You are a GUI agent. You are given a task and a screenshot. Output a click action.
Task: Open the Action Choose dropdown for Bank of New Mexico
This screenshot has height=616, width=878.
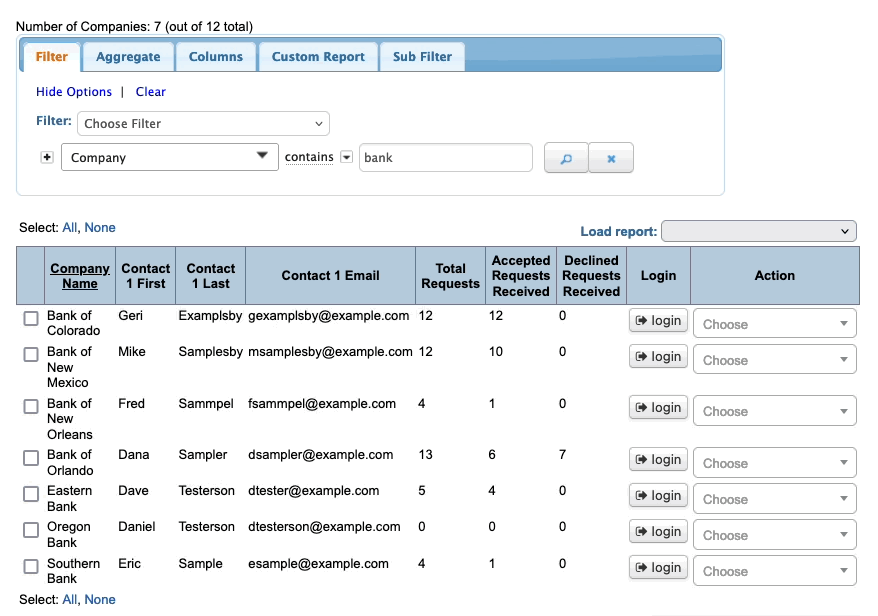[774, 360]
